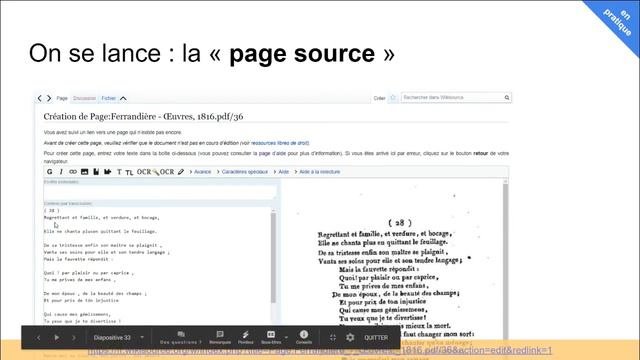
Task: Open Conseils tips icon
Action: (304, 337)
